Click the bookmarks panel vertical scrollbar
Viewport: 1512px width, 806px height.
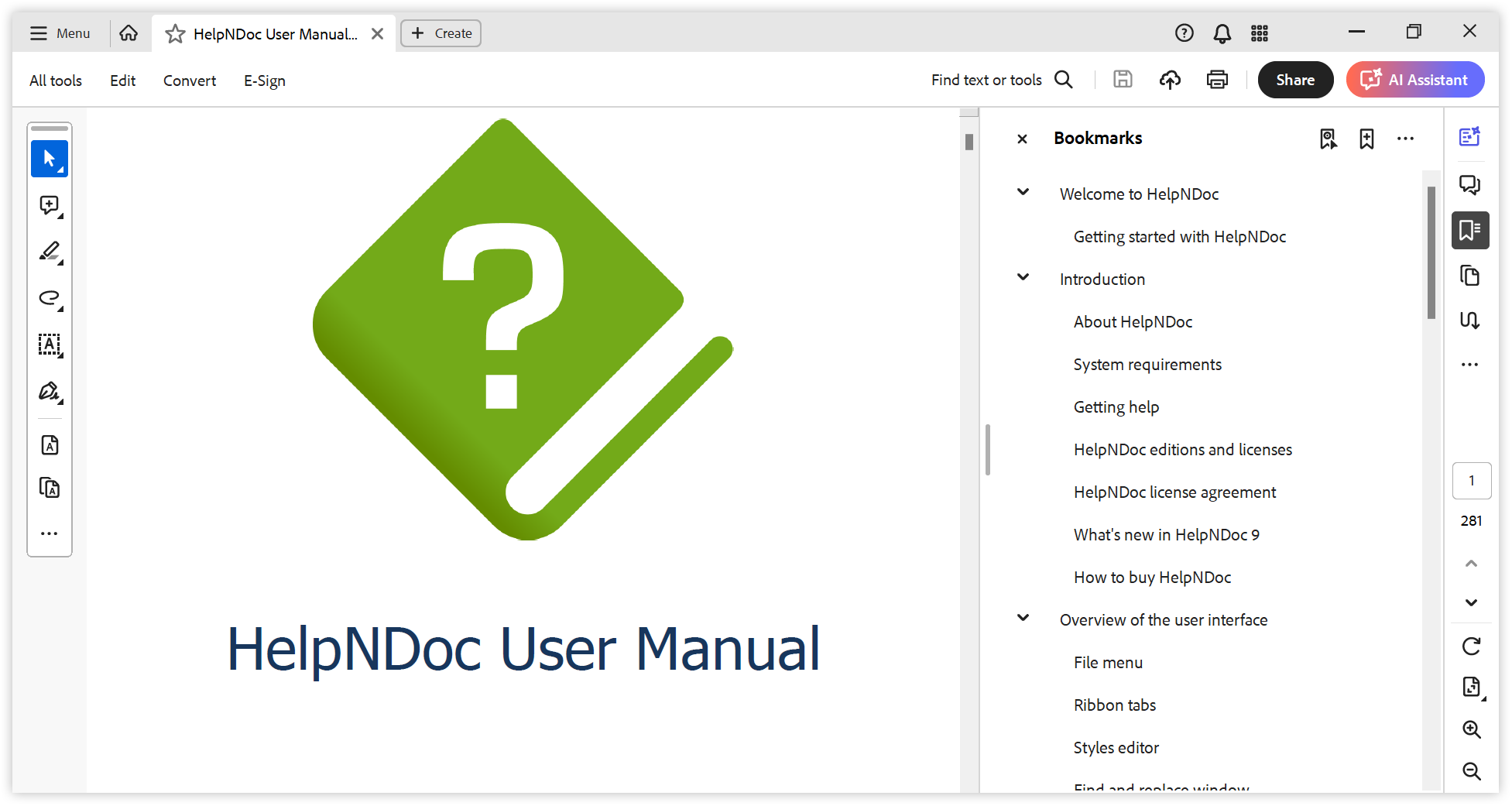click(1431, 252)
